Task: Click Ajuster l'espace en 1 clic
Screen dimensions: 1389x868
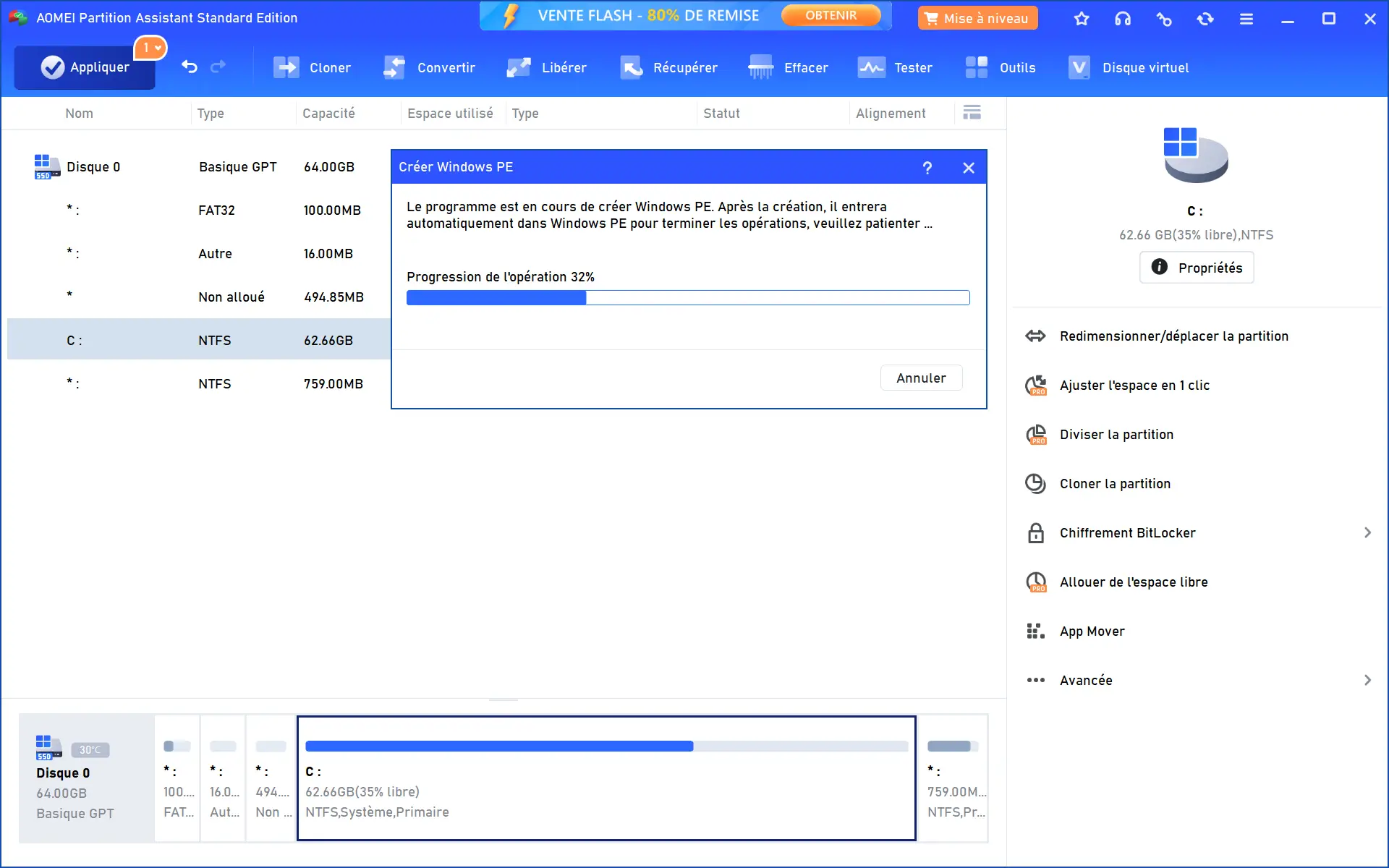Action: click(x=1134, y=386)
